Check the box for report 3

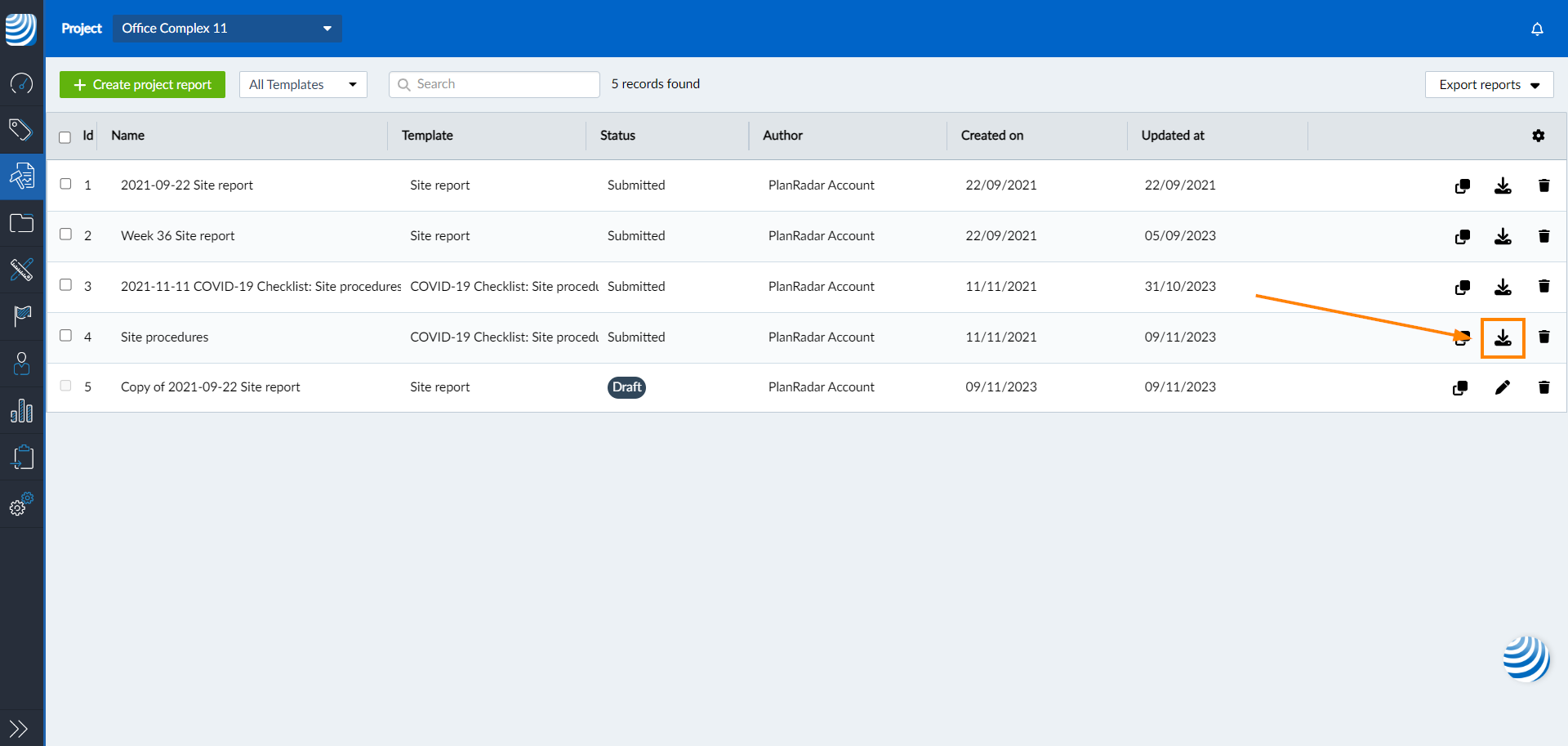[x=66, y=285]
